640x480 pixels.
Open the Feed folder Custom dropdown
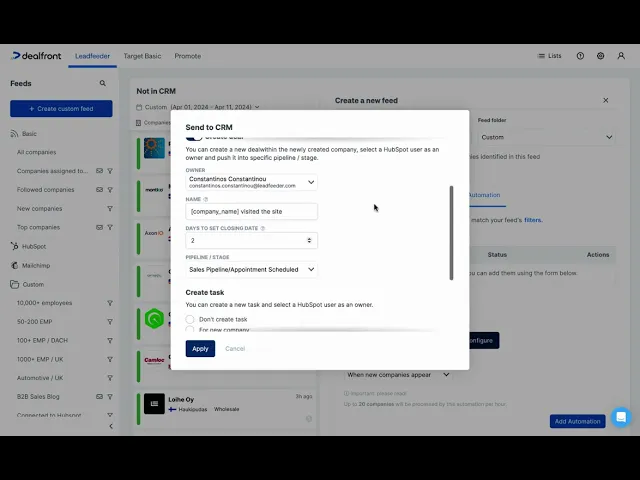point(547,137)
